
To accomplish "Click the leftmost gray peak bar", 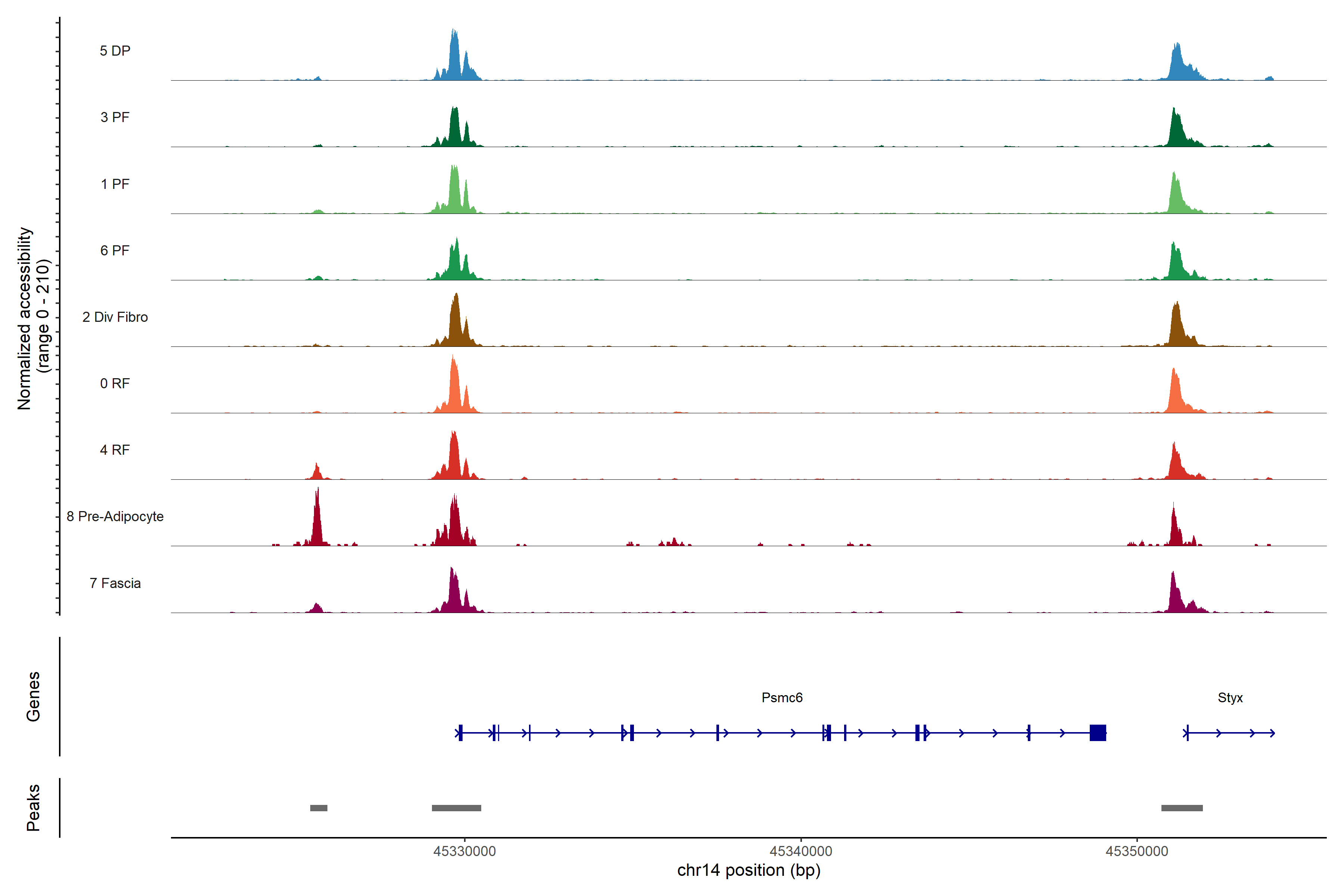I will click(319, 808).
